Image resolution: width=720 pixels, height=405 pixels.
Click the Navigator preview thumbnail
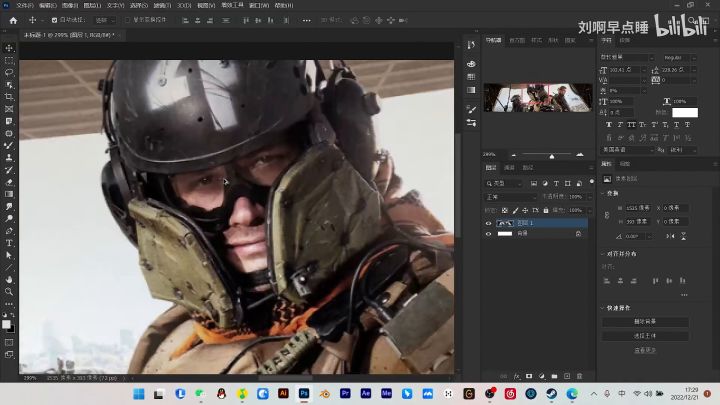click(x=538, y=97)
